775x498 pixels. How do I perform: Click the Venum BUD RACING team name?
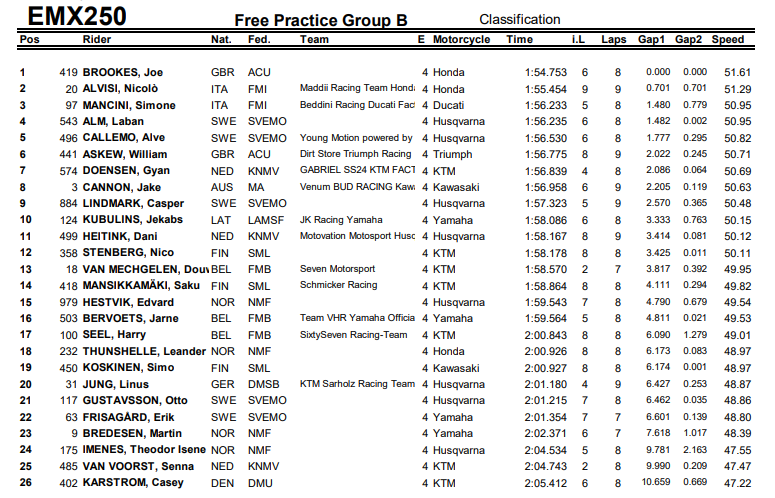pyautogui.click(x=357, y=187)
